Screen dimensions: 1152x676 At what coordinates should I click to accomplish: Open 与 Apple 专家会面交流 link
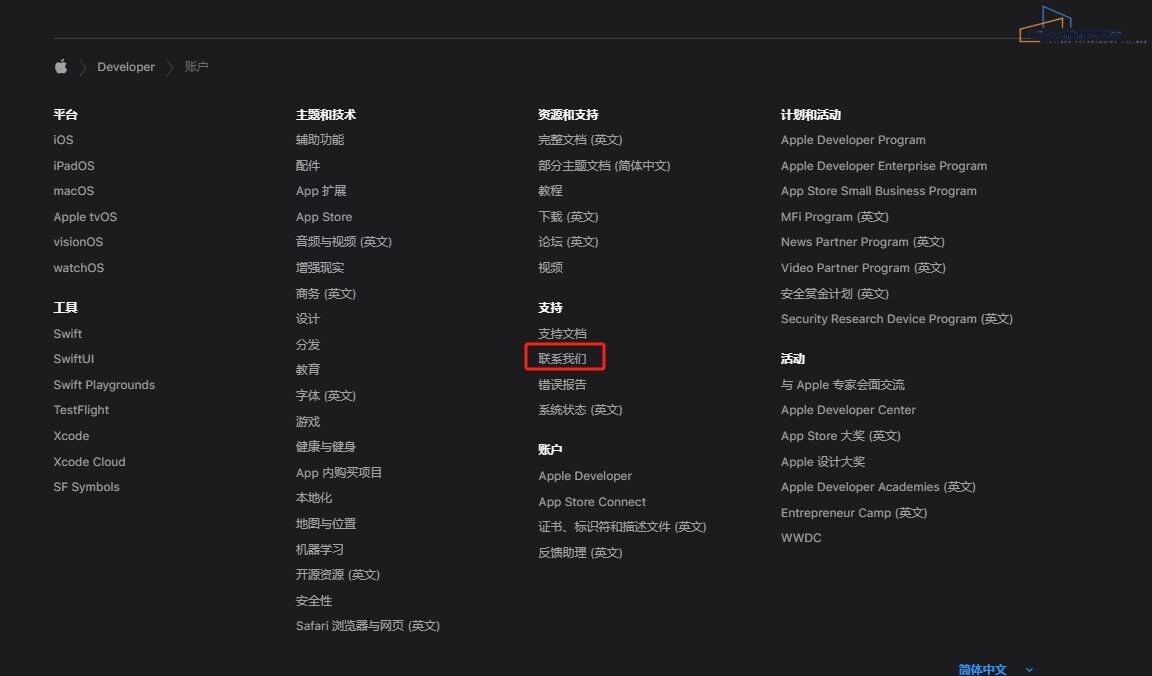click(843, 384)
